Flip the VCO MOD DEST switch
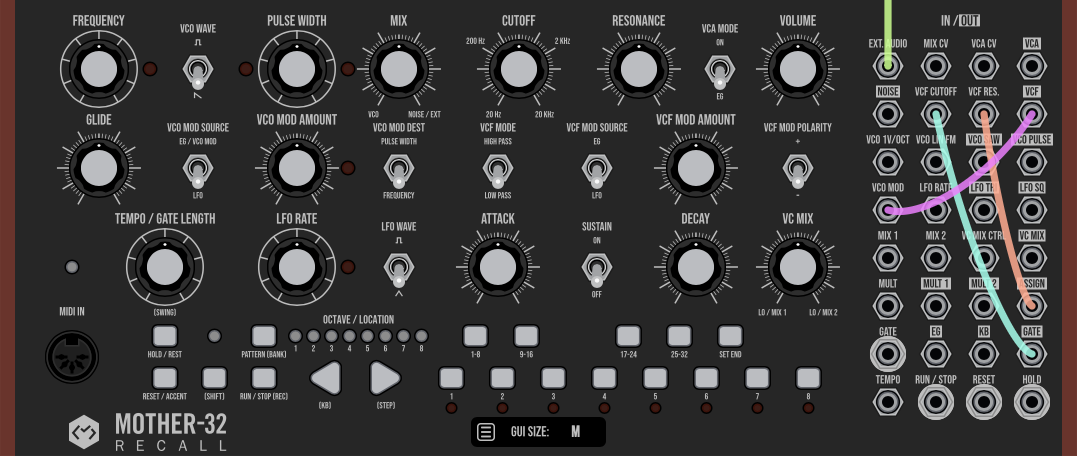This screenshot has height=456, width=1077. [x=398, y=171]
